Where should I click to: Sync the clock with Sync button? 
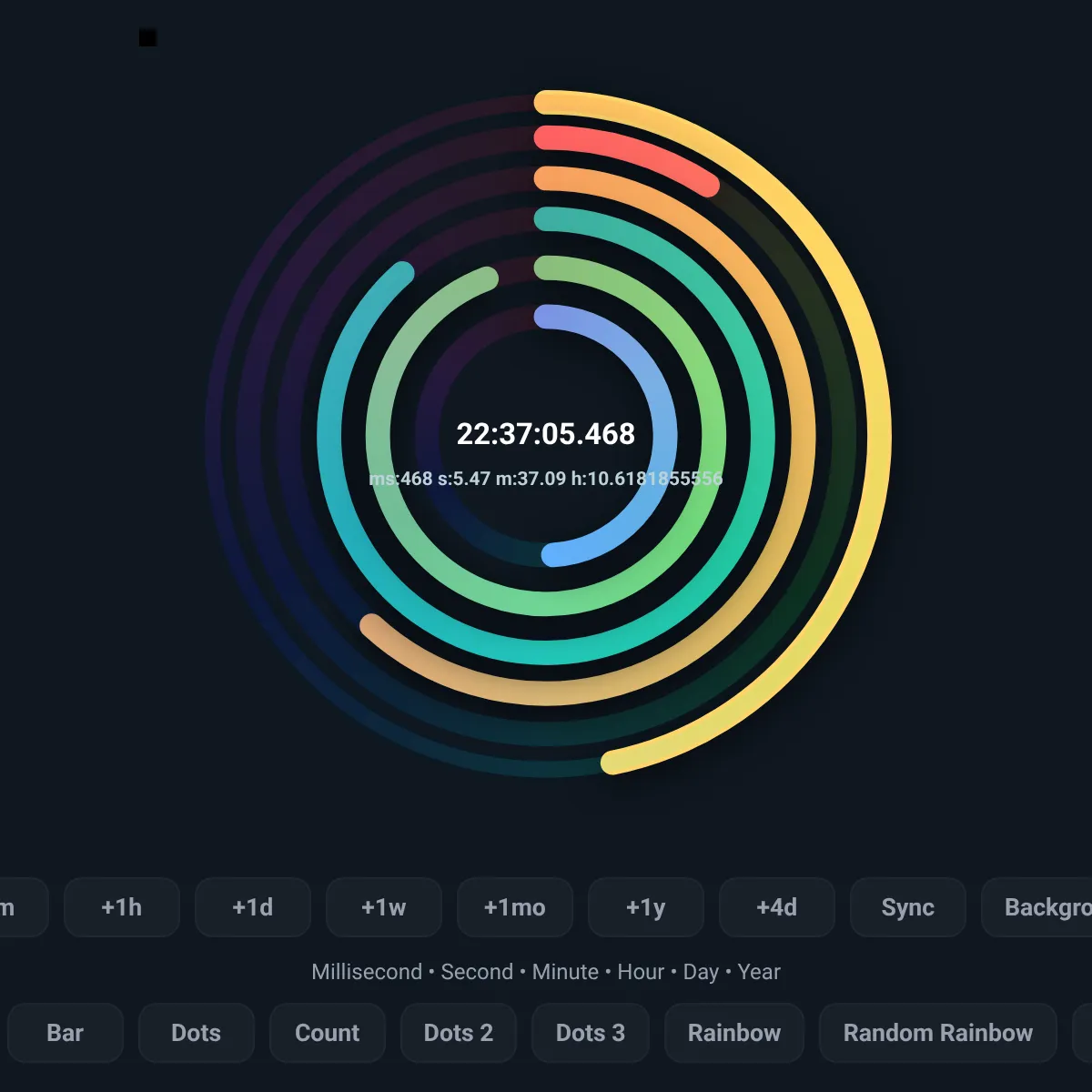[908, 907]
